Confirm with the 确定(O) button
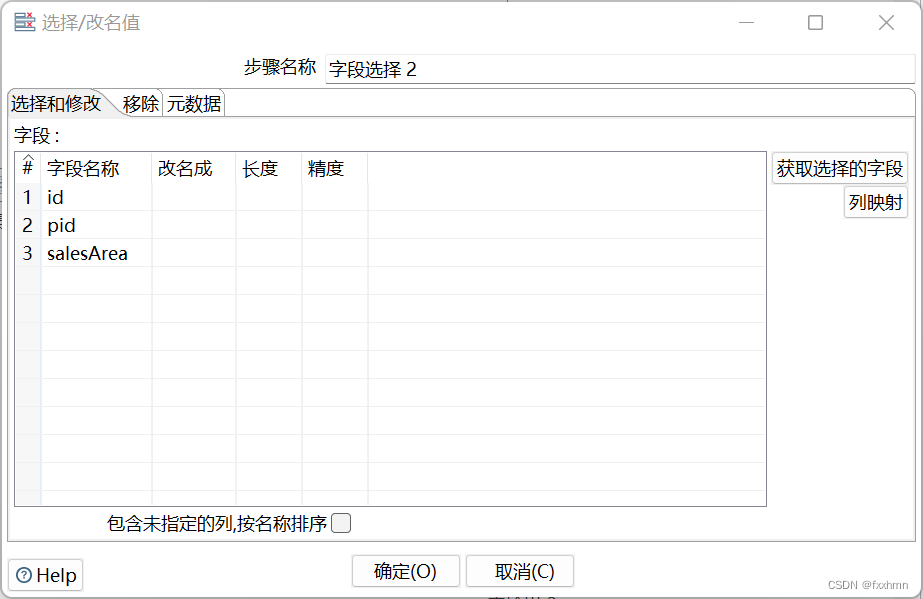Image resolution: width=923 pixels, height=599 pixels. [x=406, y=571]
